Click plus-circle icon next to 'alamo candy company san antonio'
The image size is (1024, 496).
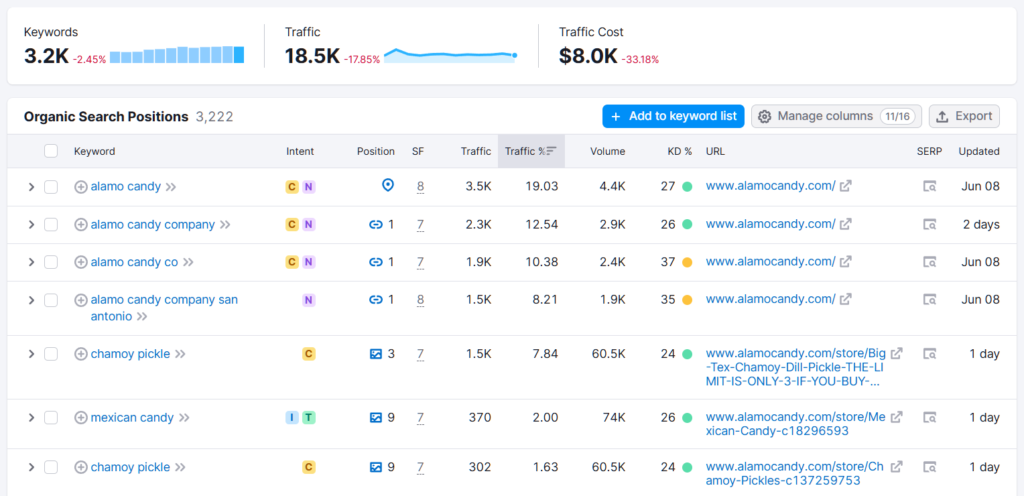pyautogui.click(x=81, y=300)
